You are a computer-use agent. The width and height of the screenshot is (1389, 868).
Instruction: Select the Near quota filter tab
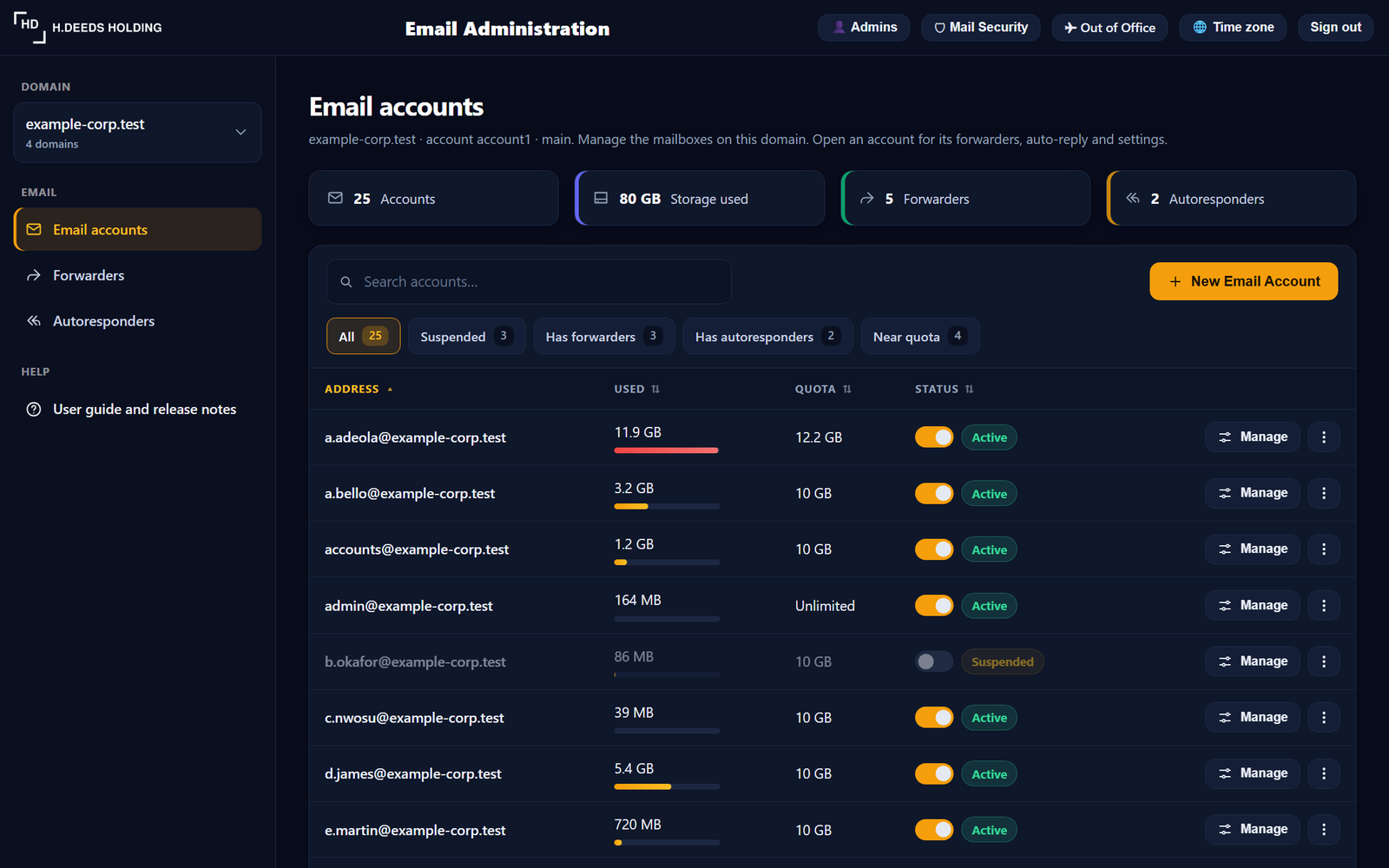click(x=920, y=336)
